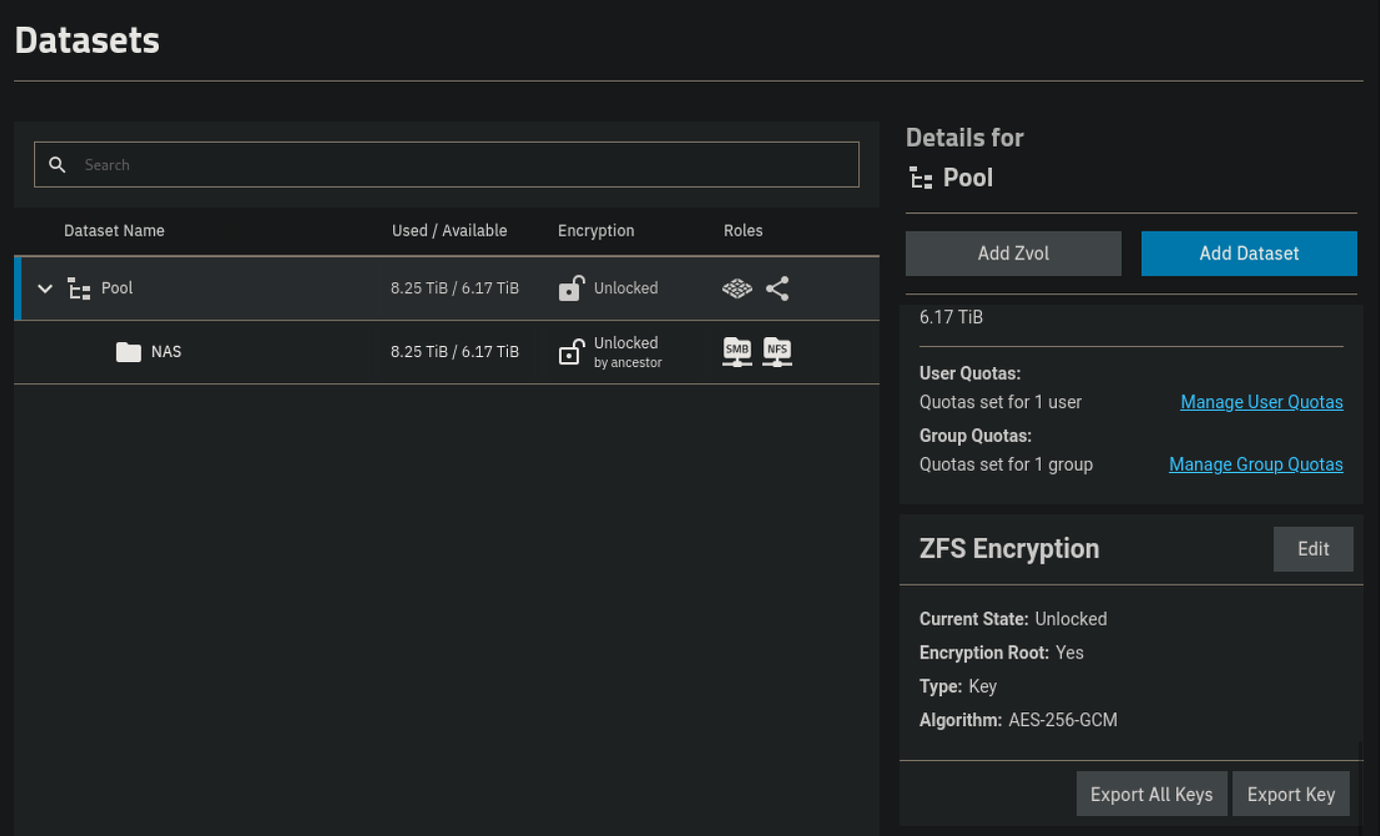
Task: Click the folder icon beside the NAS dataset
Action: [128, 351]
